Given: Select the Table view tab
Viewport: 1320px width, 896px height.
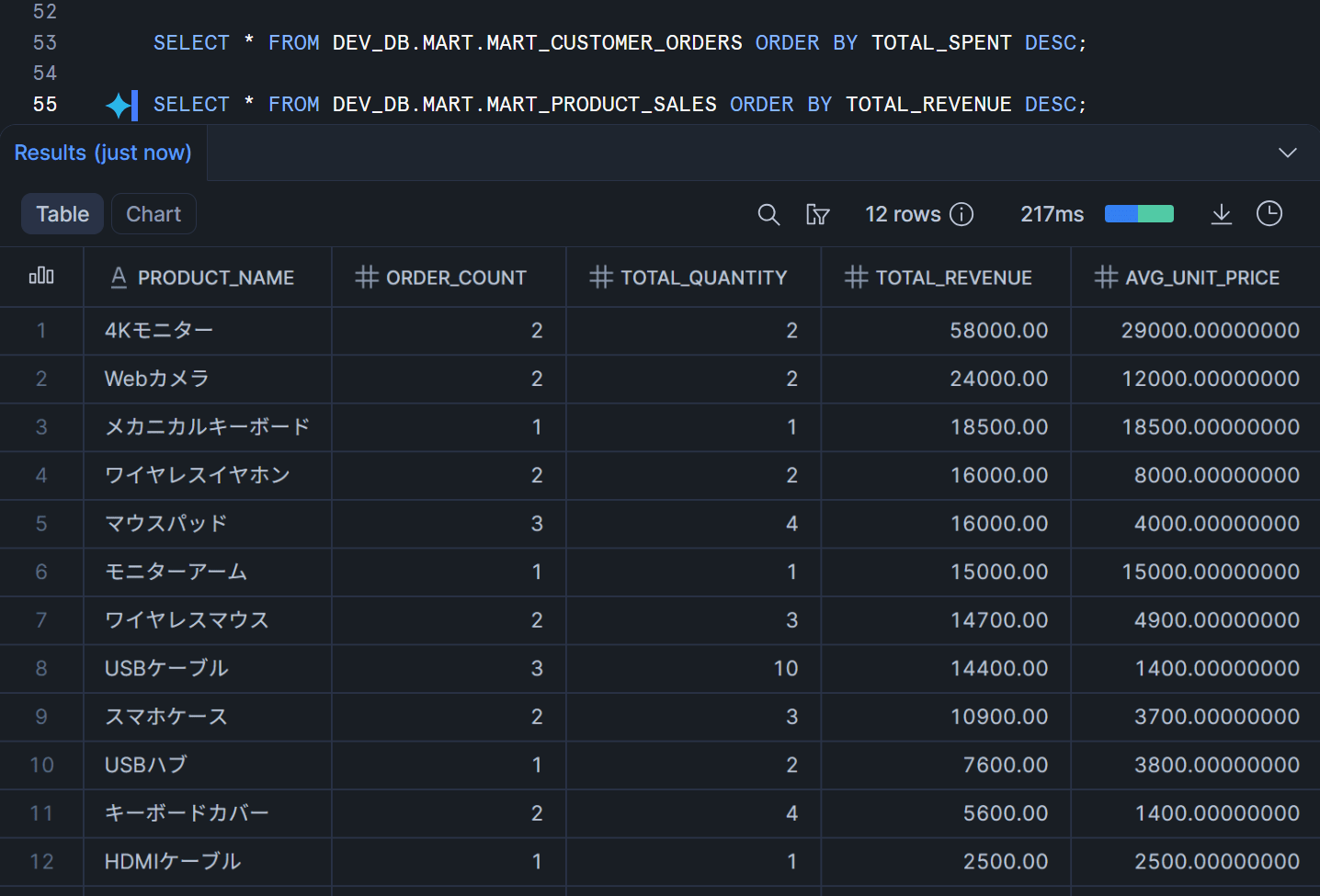Looking at the screenshot, I should pyautogui.click(x=63, y=214).
